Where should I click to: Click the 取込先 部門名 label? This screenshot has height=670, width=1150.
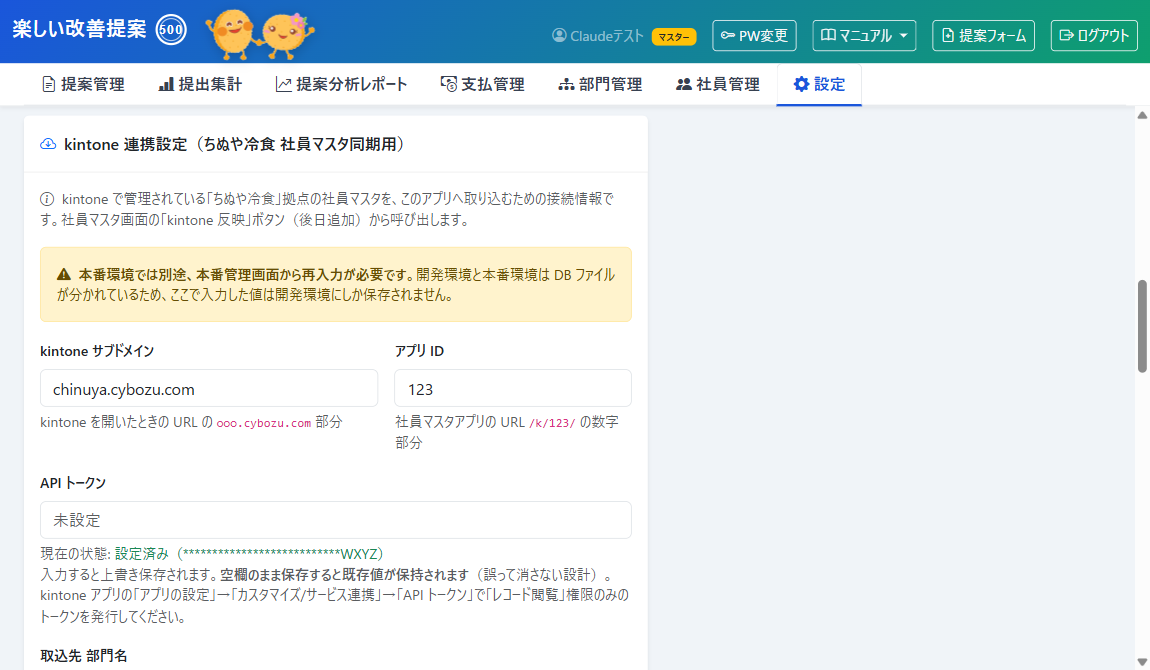tap(84, 655)
